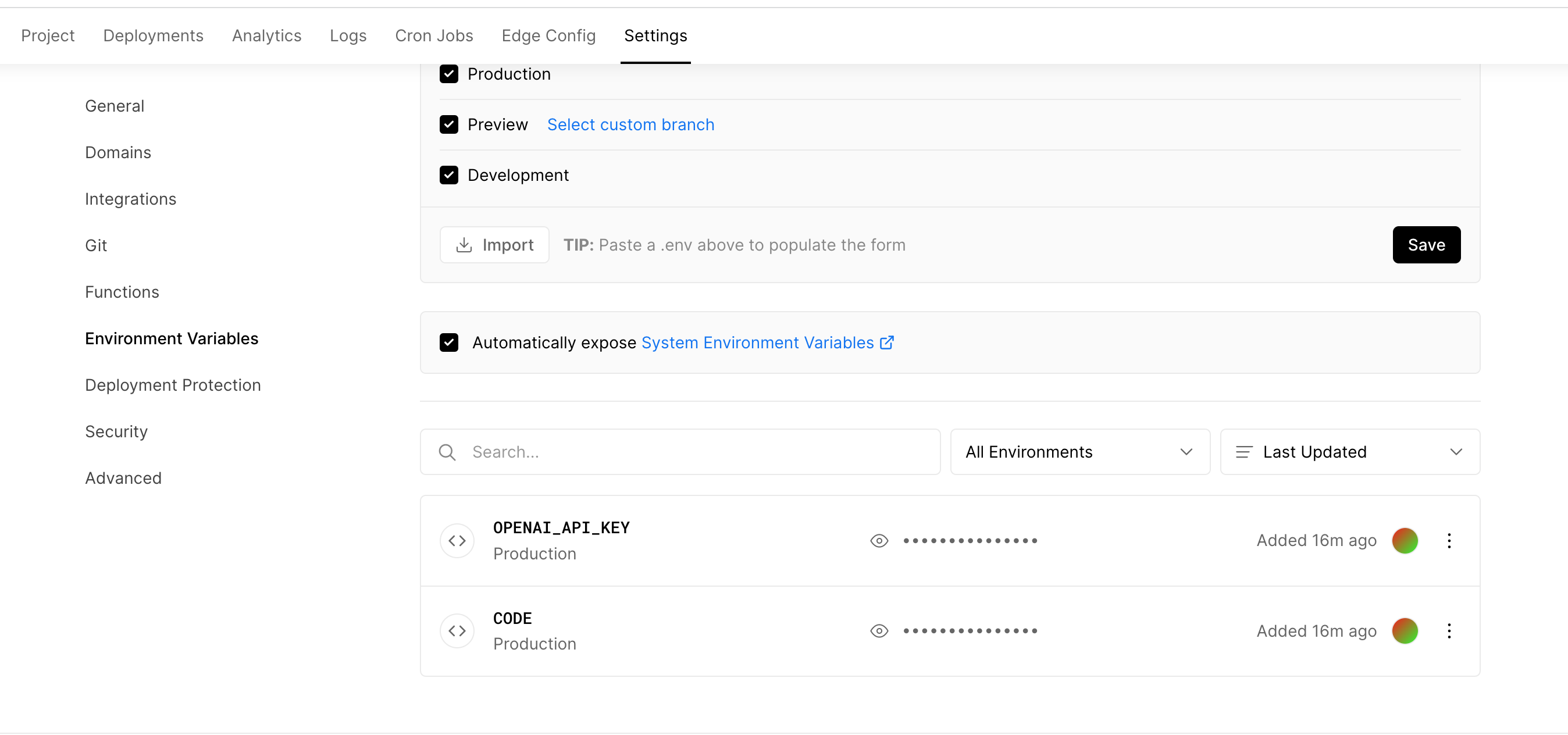Click the avatar circle beside OPENAI_API_KEY entry
Screen dimensions: 1568x735
[1406, 540]
